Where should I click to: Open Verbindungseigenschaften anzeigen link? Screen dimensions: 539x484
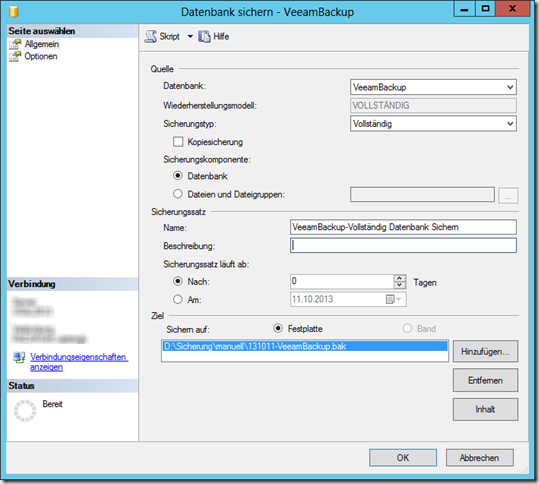[79, 362]
